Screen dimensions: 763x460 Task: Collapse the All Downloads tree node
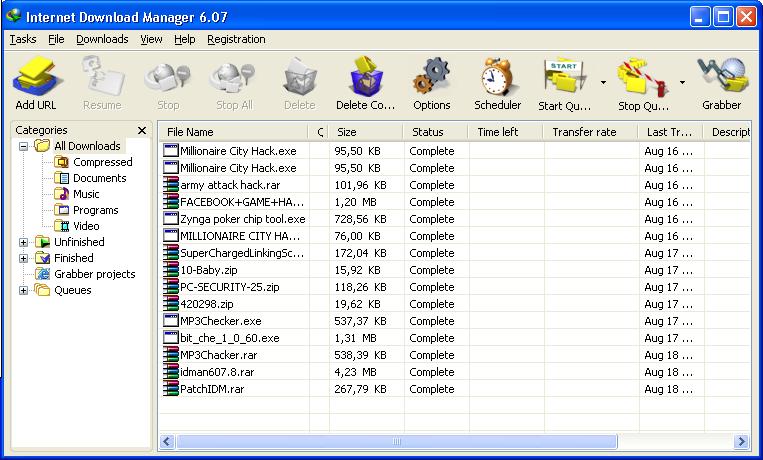click(23, 146)
